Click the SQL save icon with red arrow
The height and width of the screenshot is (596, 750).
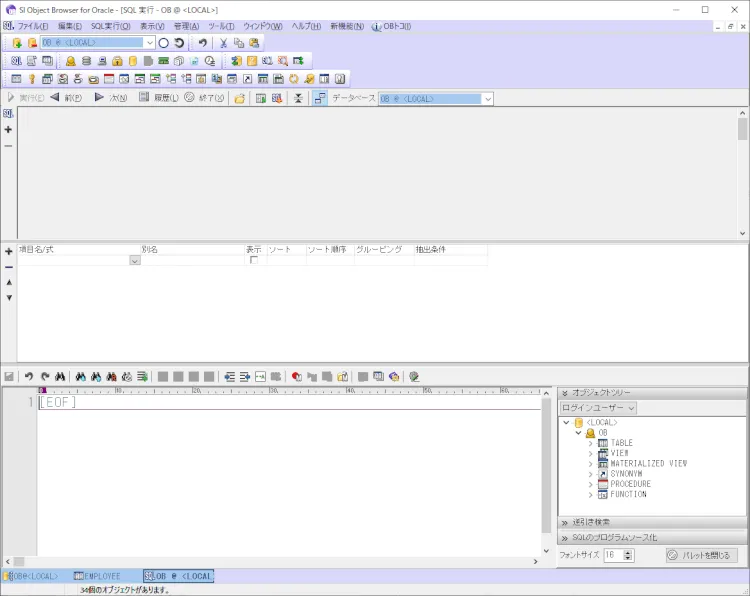(x=276, y=99)
